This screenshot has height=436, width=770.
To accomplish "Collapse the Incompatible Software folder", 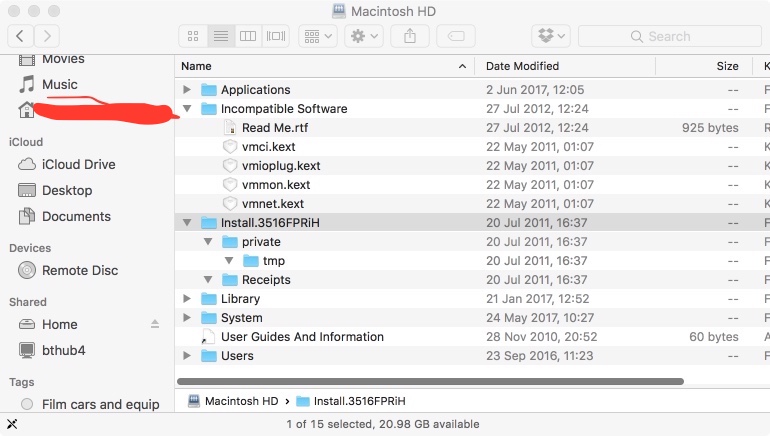I will 187,109.
